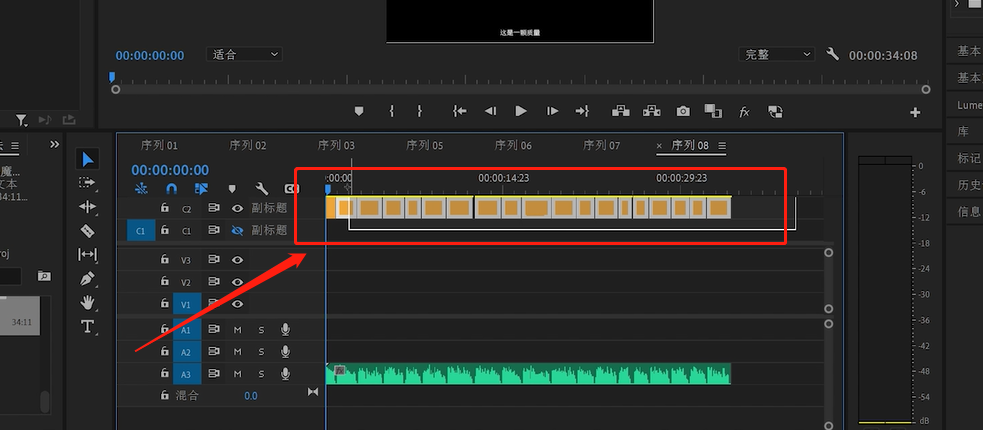Screen dimensions: 983x430
Task: Lock the V3 video track
Action: tap(164, 259)
